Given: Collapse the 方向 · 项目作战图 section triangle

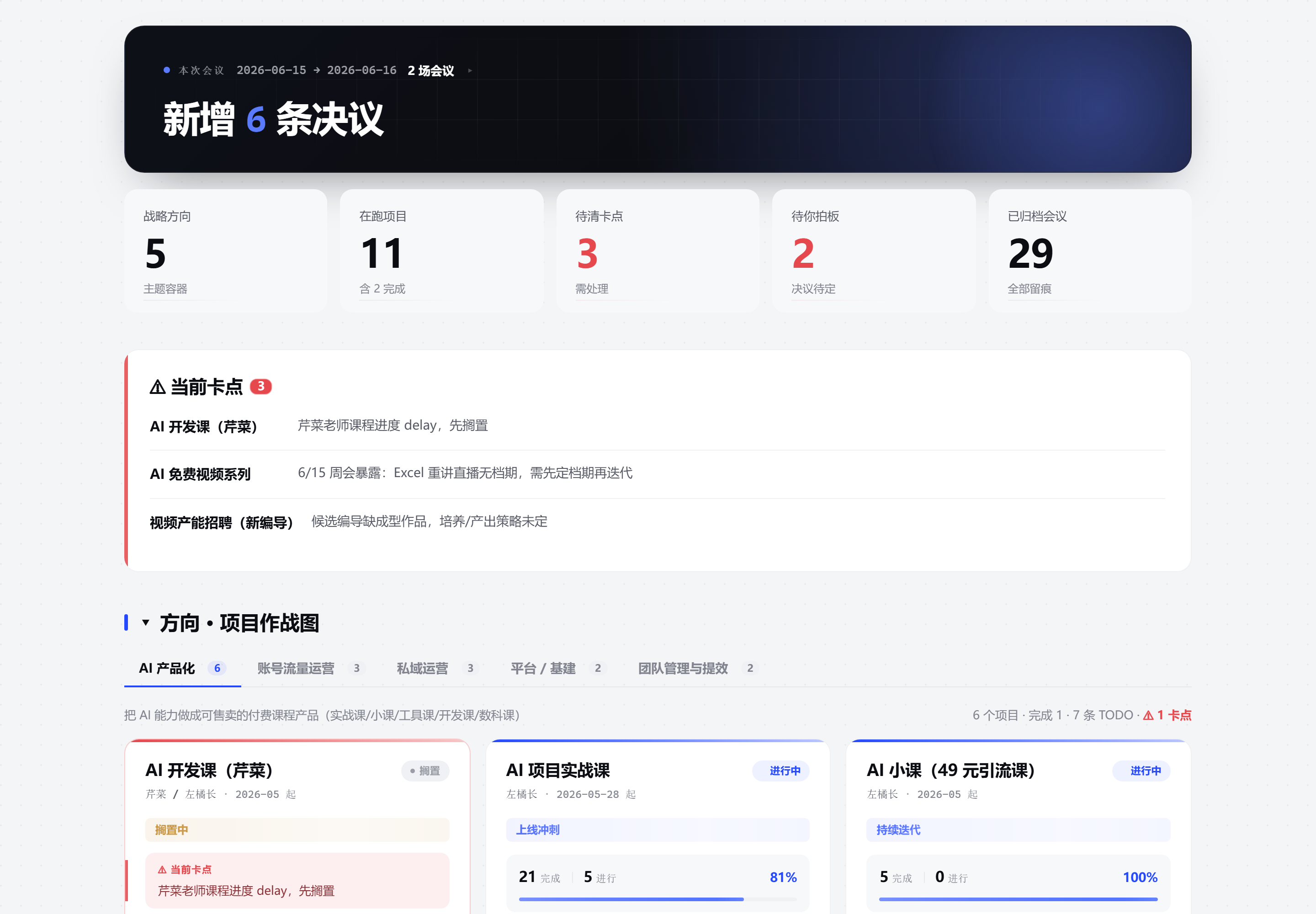Looking at the screenshot, I should (145, 622).
